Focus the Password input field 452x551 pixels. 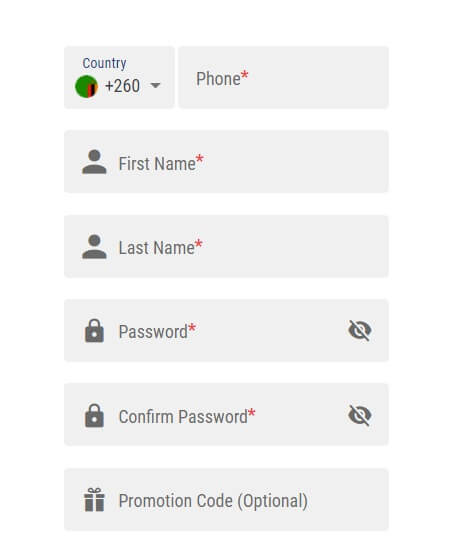226,330
